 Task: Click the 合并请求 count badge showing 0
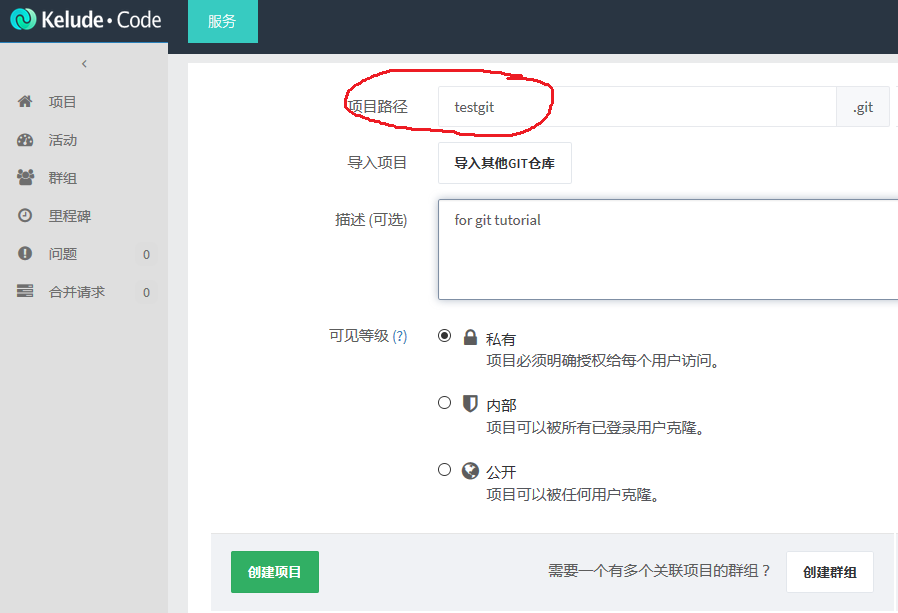tap(147, 293)
